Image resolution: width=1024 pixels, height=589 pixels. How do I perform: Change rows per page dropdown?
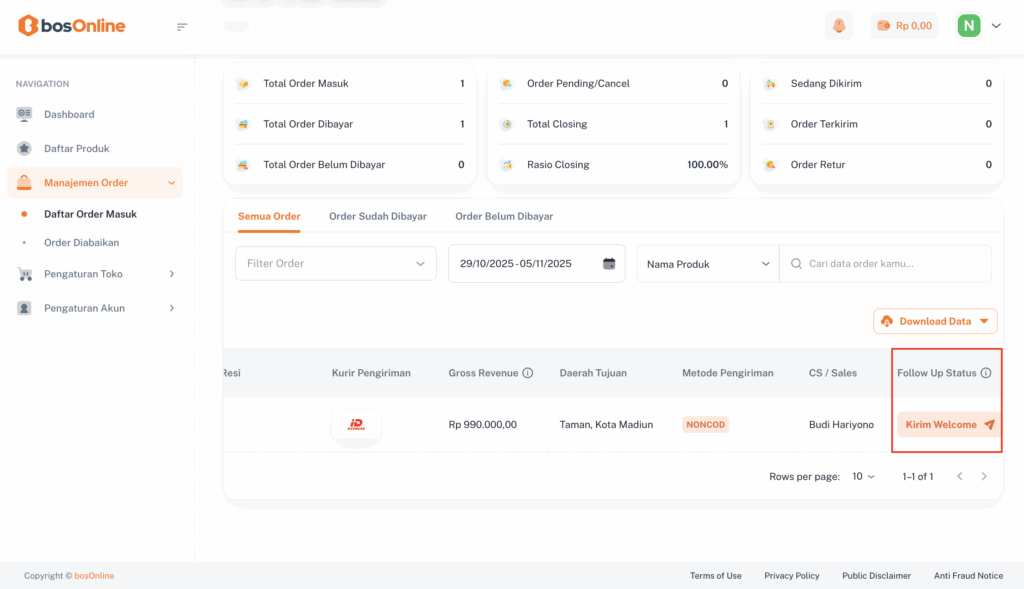pos(864,477)
